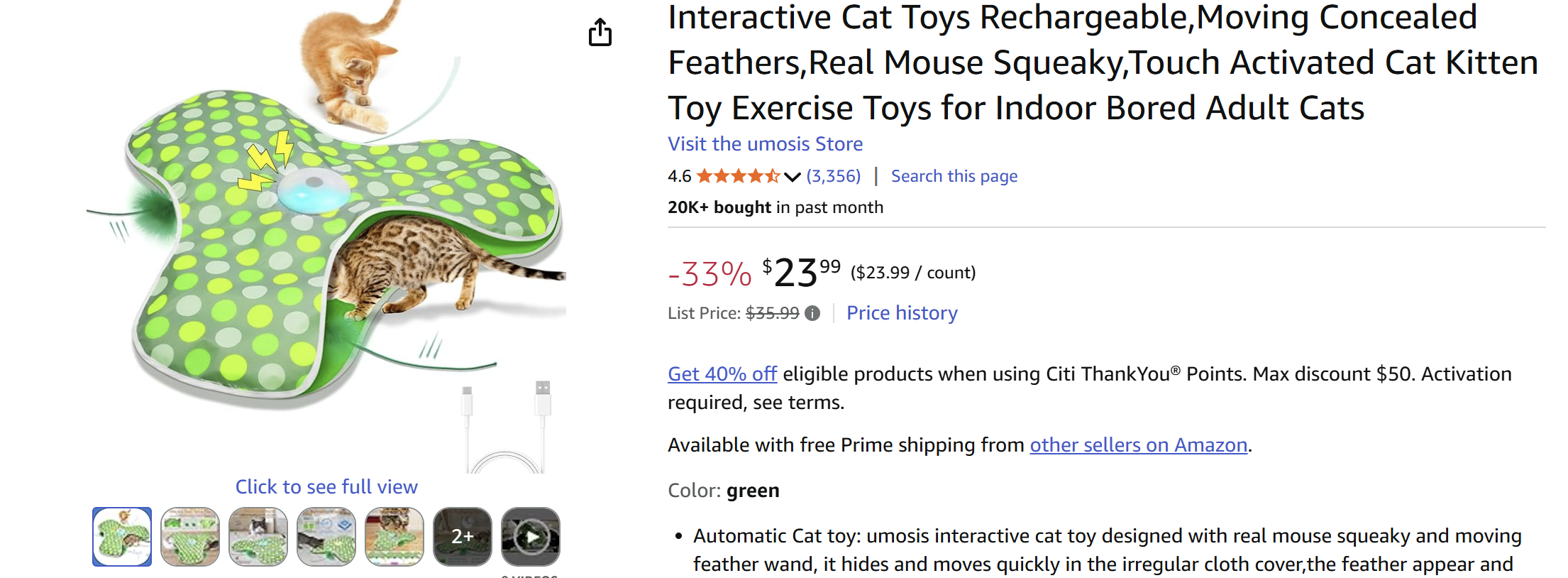Select the fourth thumbnail with black cat

tap(326, 537)
